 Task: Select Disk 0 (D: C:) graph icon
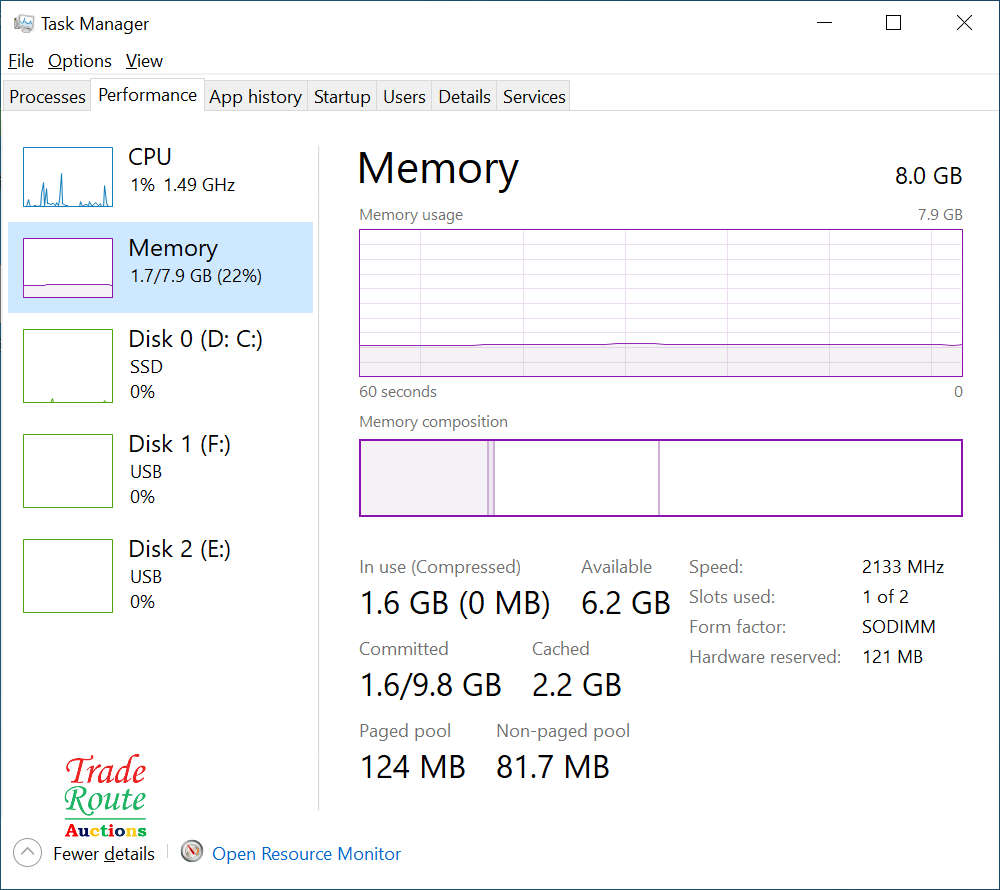click(x=68, y=366)
